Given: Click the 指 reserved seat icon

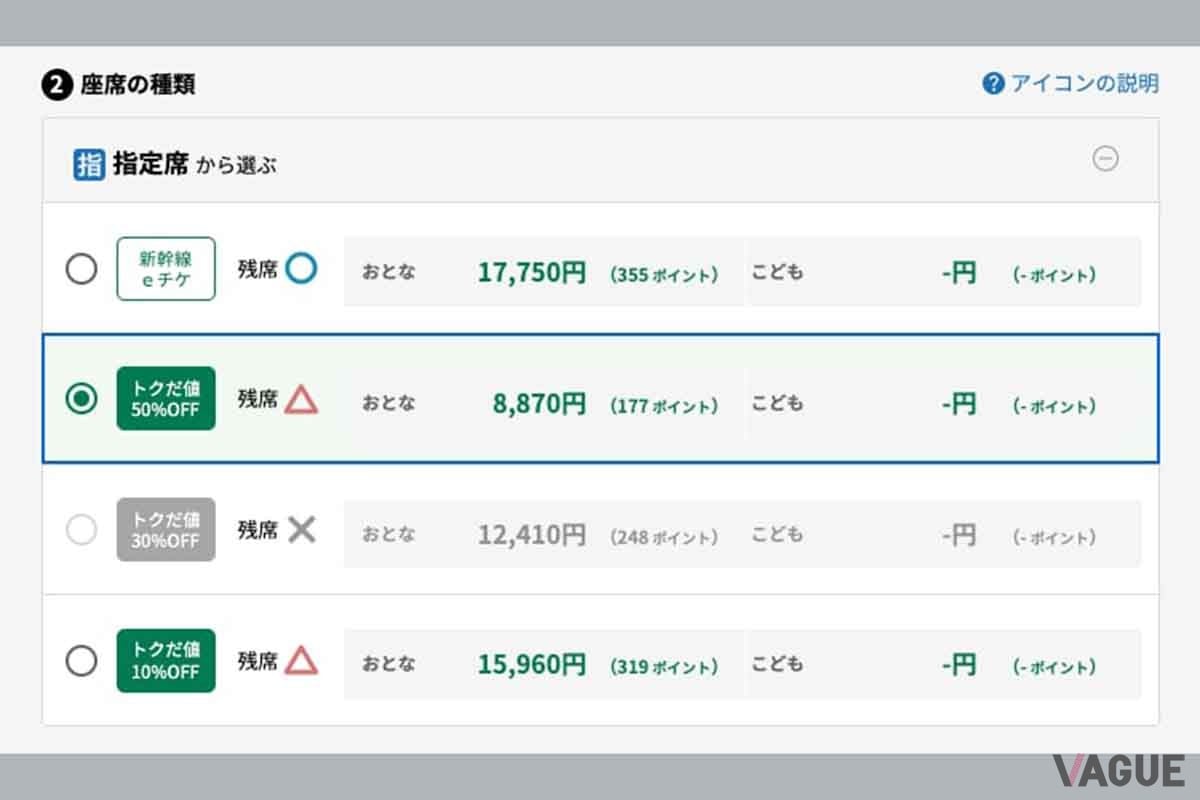Looking at the screenshot, I should (88, 163).
